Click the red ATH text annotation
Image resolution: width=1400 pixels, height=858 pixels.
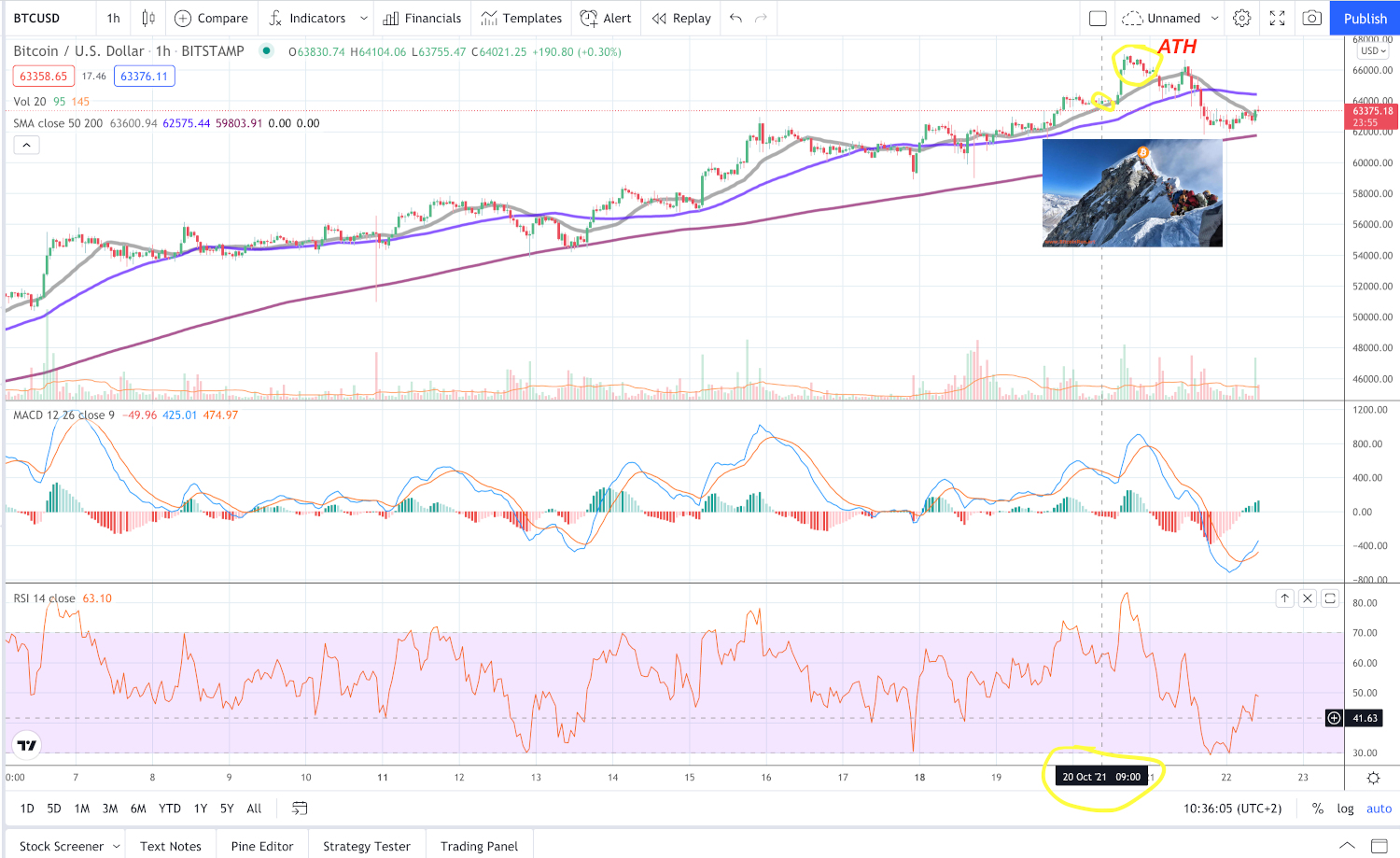click(x=1177, y=47)
